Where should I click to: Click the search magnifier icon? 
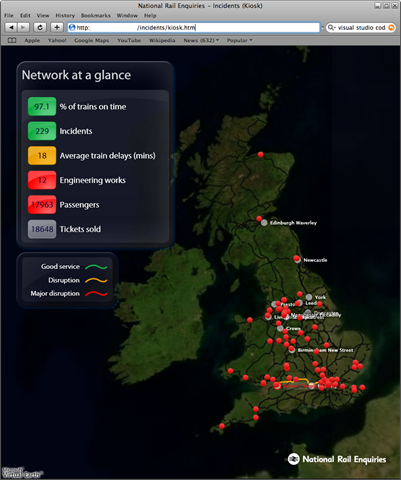pos(331,28)
